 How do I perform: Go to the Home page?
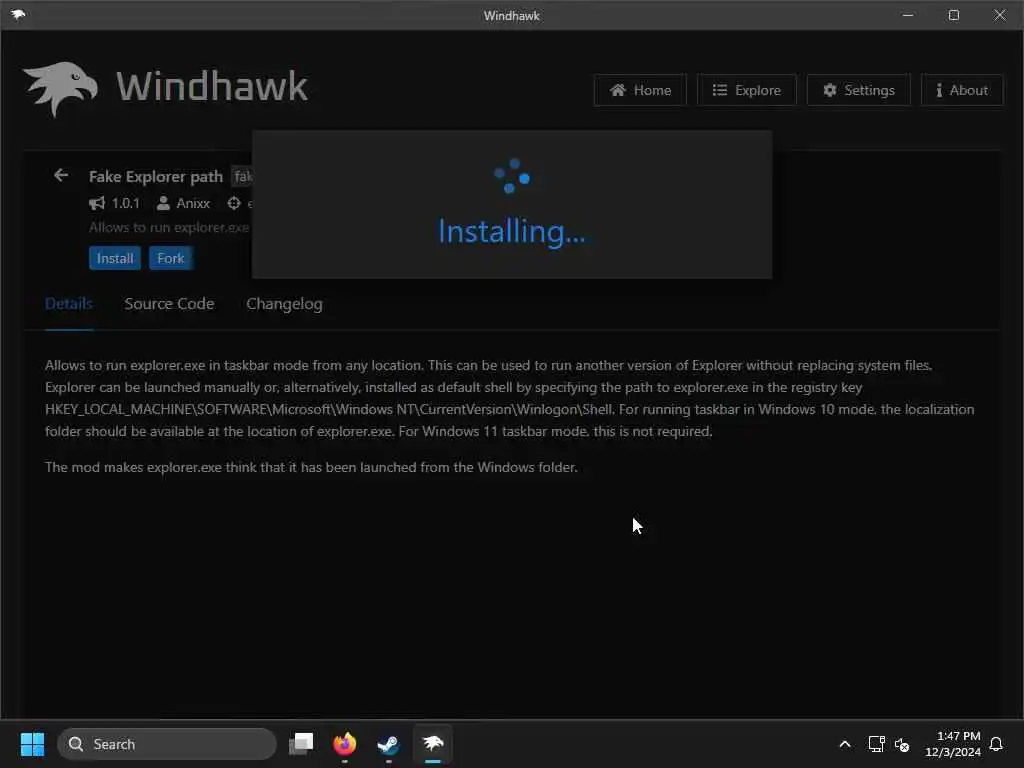pyautogui.click(x=640, y=90)
